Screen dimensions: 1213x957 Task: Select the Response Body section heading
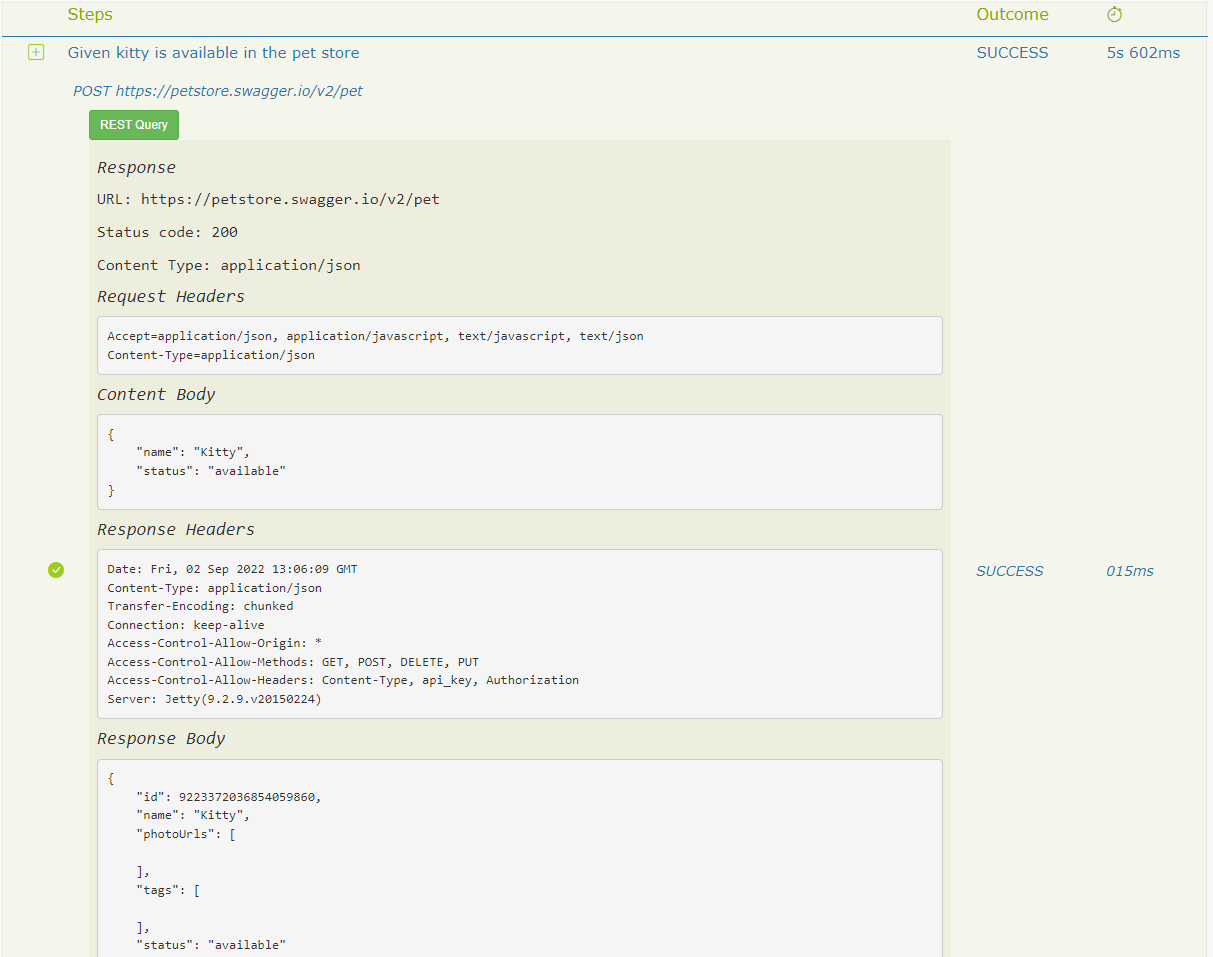click(161, 738)
